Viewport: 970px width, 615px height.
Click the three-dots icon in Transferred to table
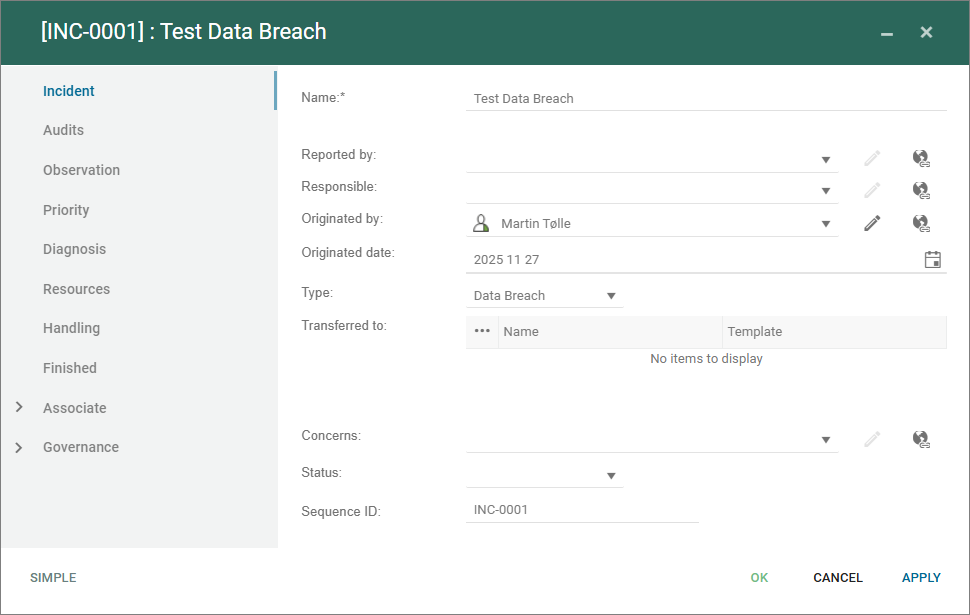pos(482,331)
